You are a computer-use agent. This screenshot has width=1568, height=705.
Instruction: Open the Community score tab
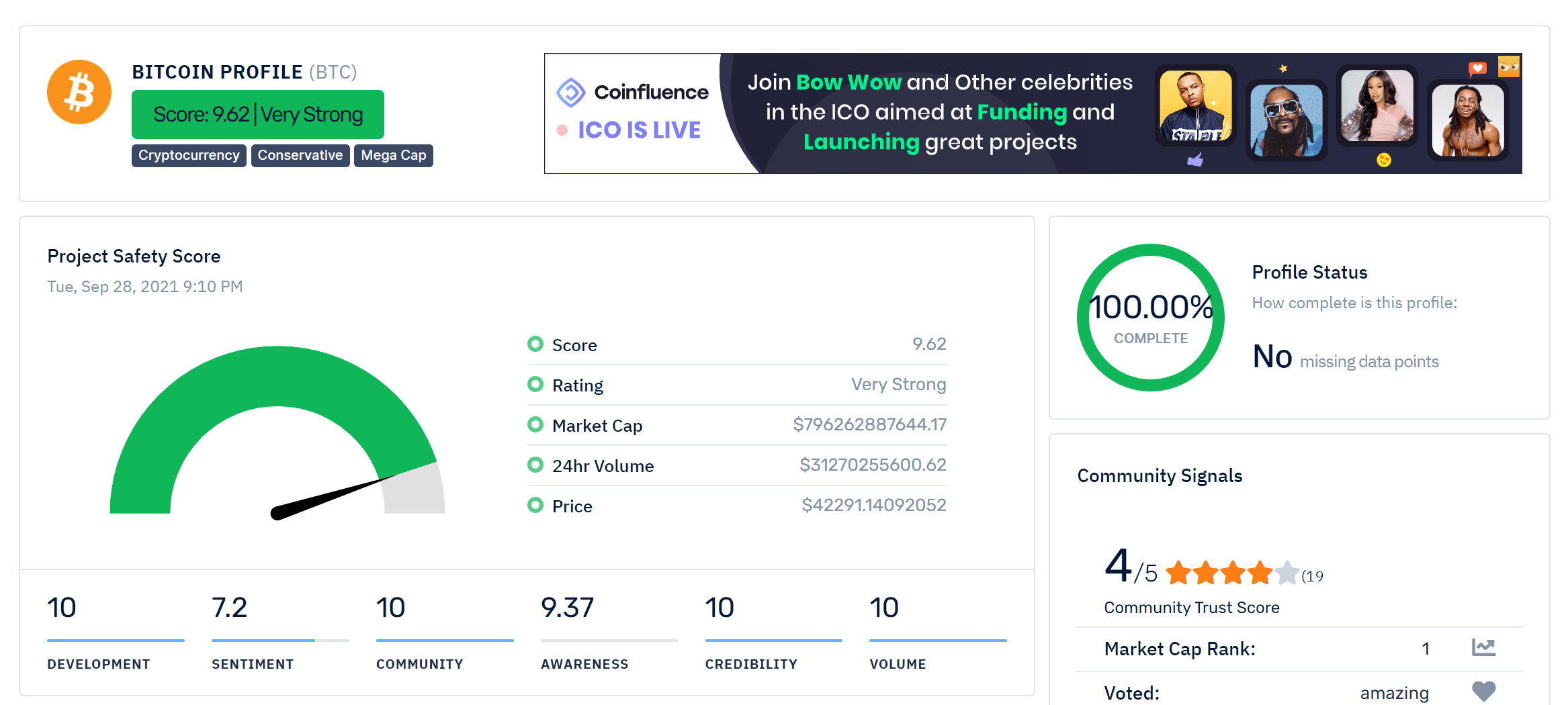coord(445,632)
